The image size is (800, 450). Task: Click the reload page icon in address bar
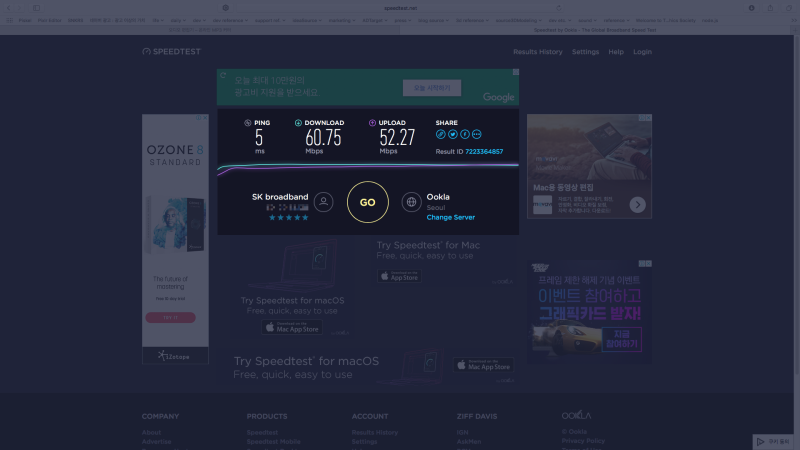559,8
